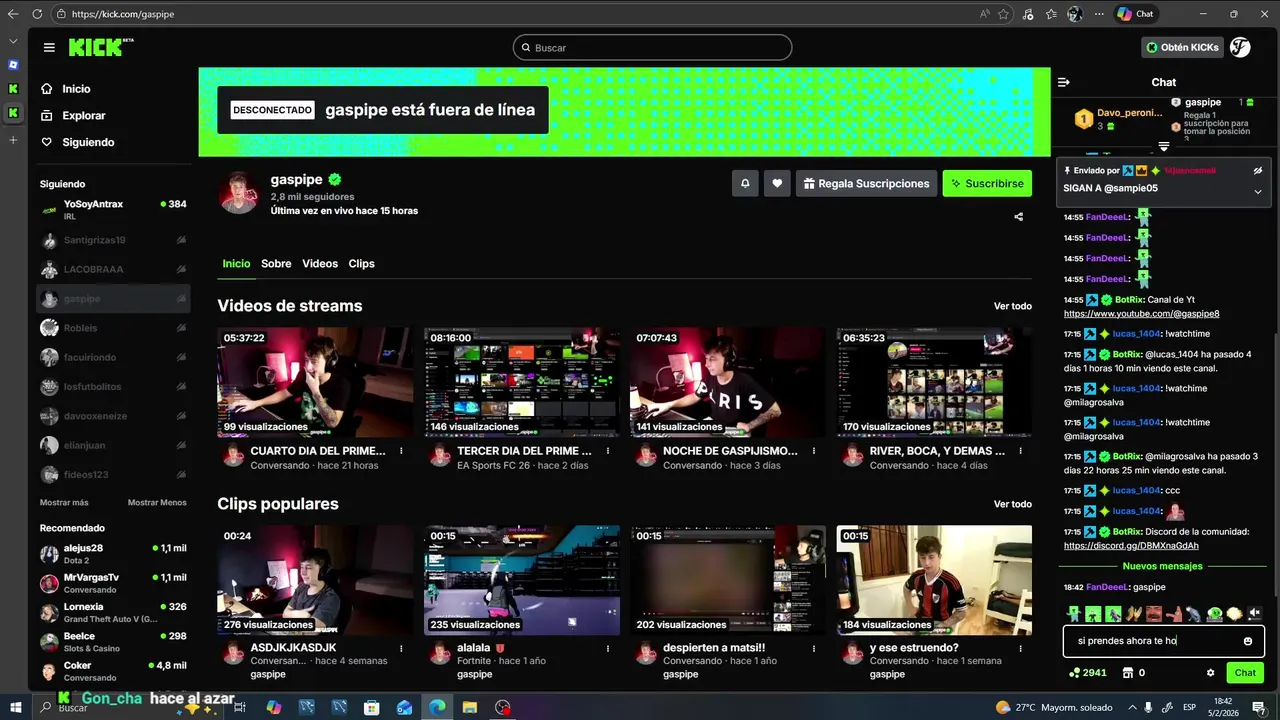1280x720 pixels.
Task: Open the emoji picker in chat input
Action: tap(1248, 641)
